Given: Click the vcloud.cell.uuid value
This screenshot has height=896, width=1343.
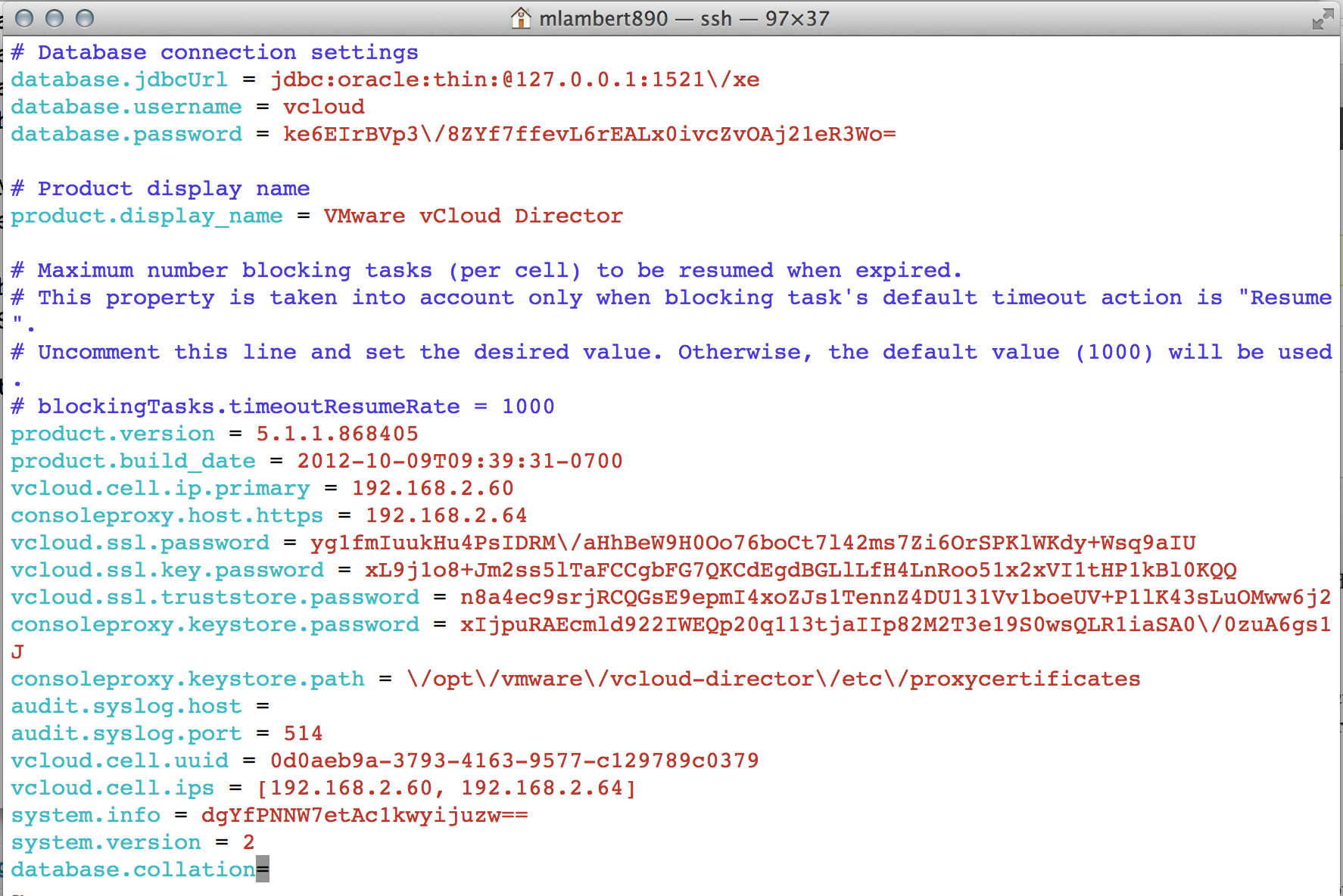Looking at the screenshot, I should click(x=514, y=761).
